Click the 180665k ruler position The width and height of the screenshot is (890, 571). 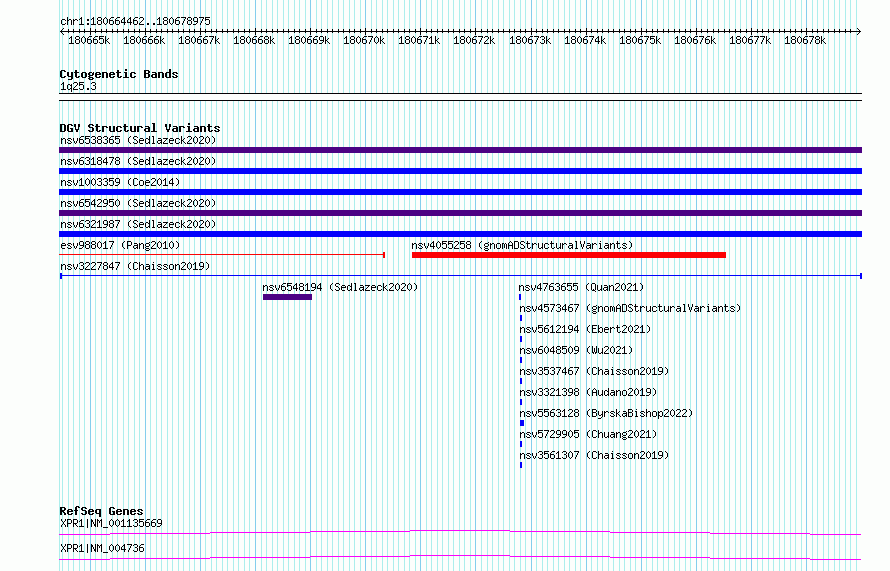[x=89, y=40]
